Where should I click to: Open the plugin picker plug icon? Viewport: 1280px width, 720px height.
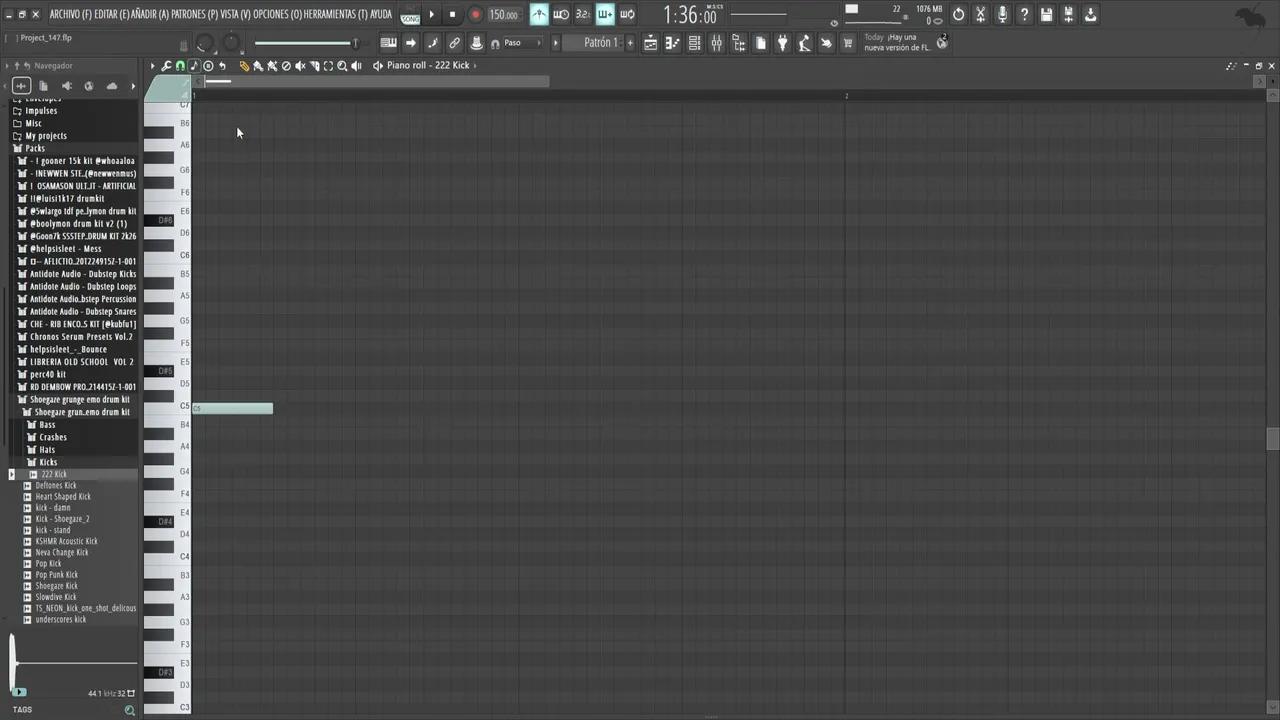pos(783,43)
